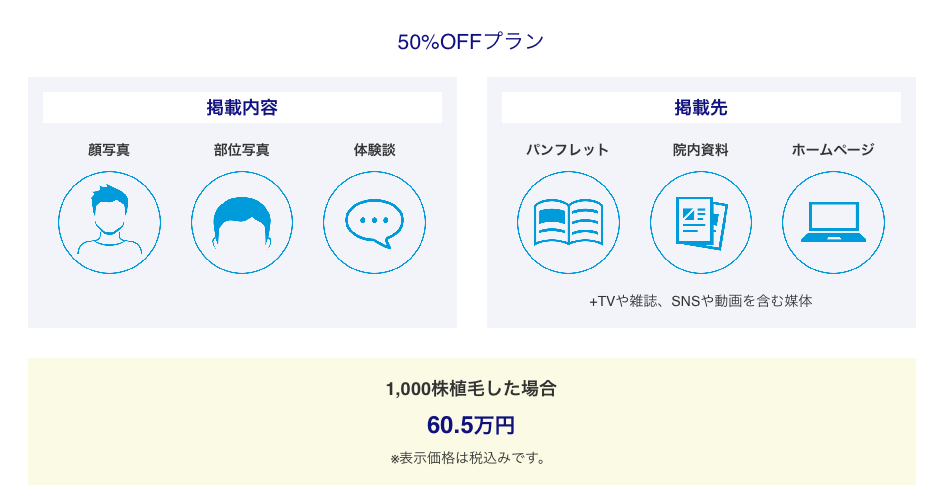Click the 50%OFFプラン heading
This screenshot has width=946, height=497.
point(471,42)
